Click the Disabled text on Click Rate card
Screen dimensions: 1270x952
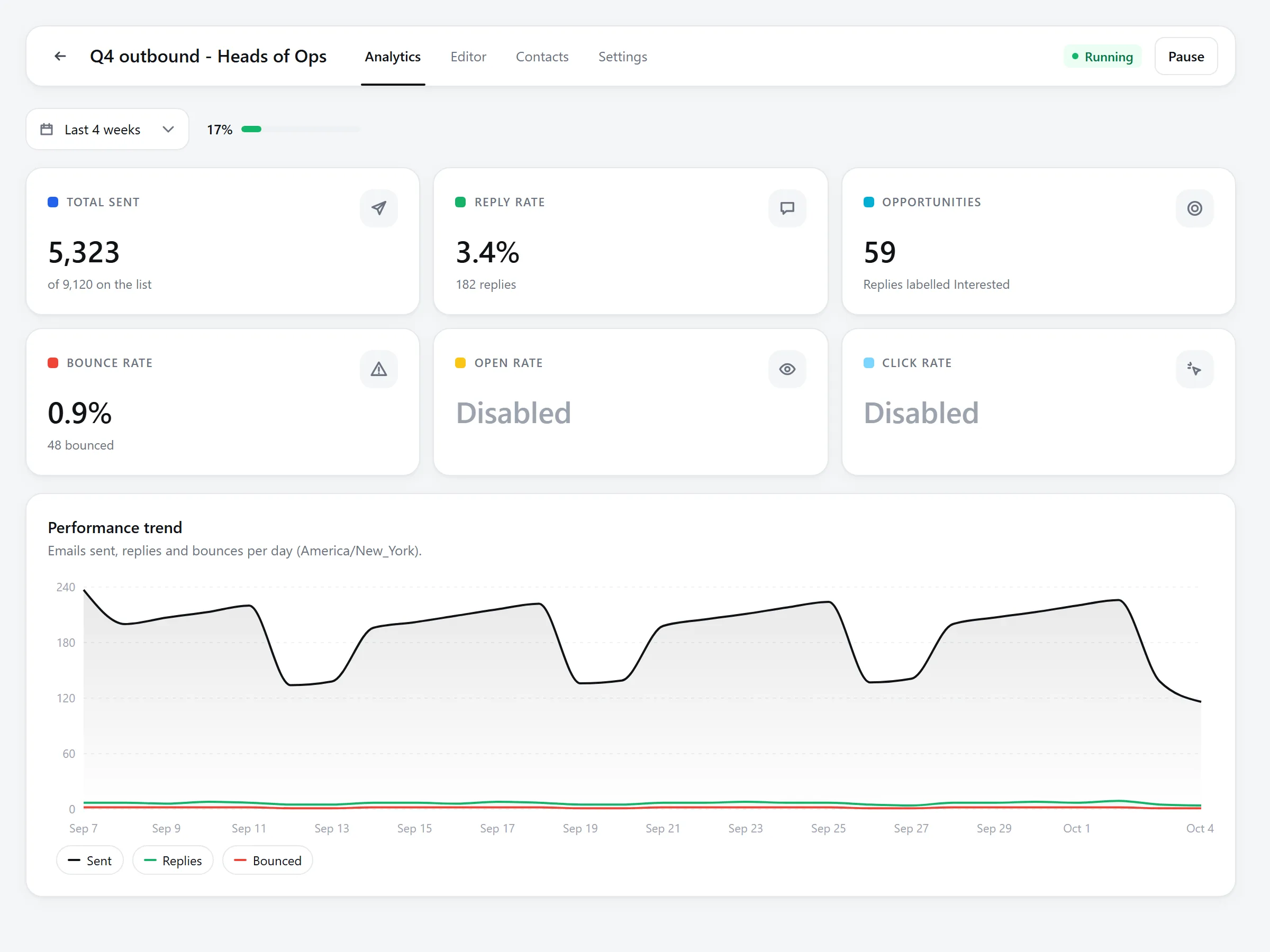(x=921, y=413)
